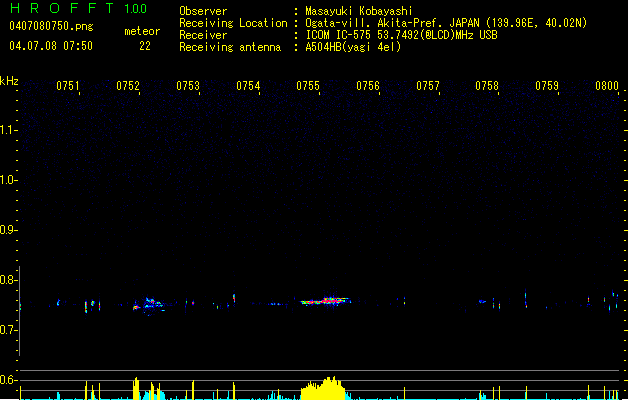Viewport: 629px width, 400px height.
Task: Click the date stamp 04.07.08 07:50
Action: [x=51, y=46]
